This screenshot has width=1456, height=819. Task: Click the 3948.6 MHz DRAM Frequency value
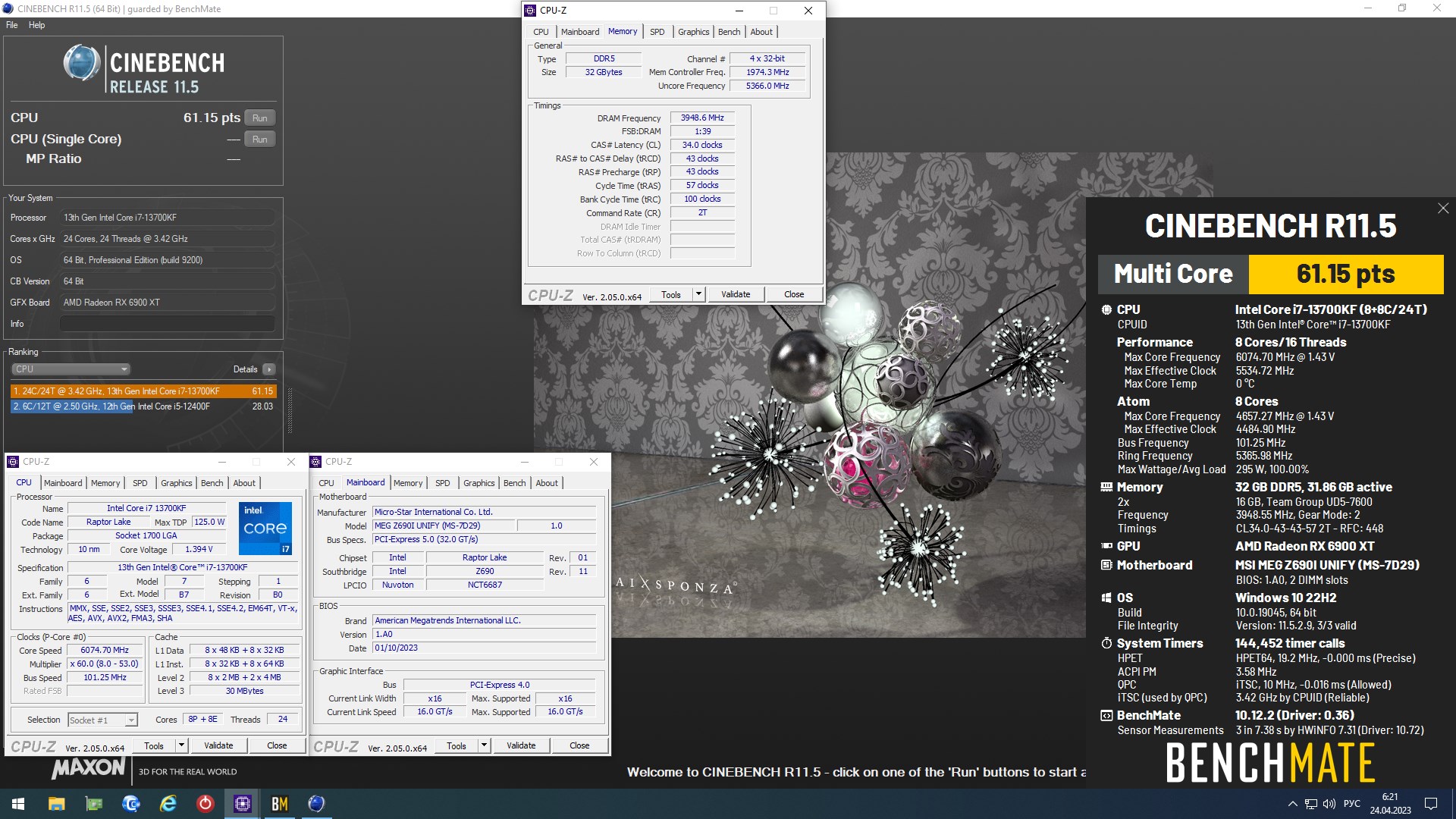[x=702, y=118]
